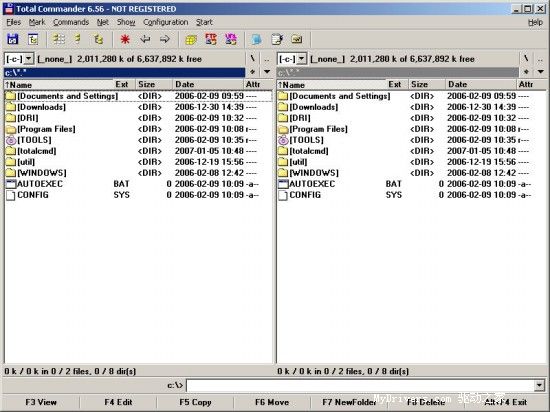Image resolution: width=550 pixels, height=412 pixels.
Task: Click the Alt+F4 Exit button
Action: click(506, 402)
